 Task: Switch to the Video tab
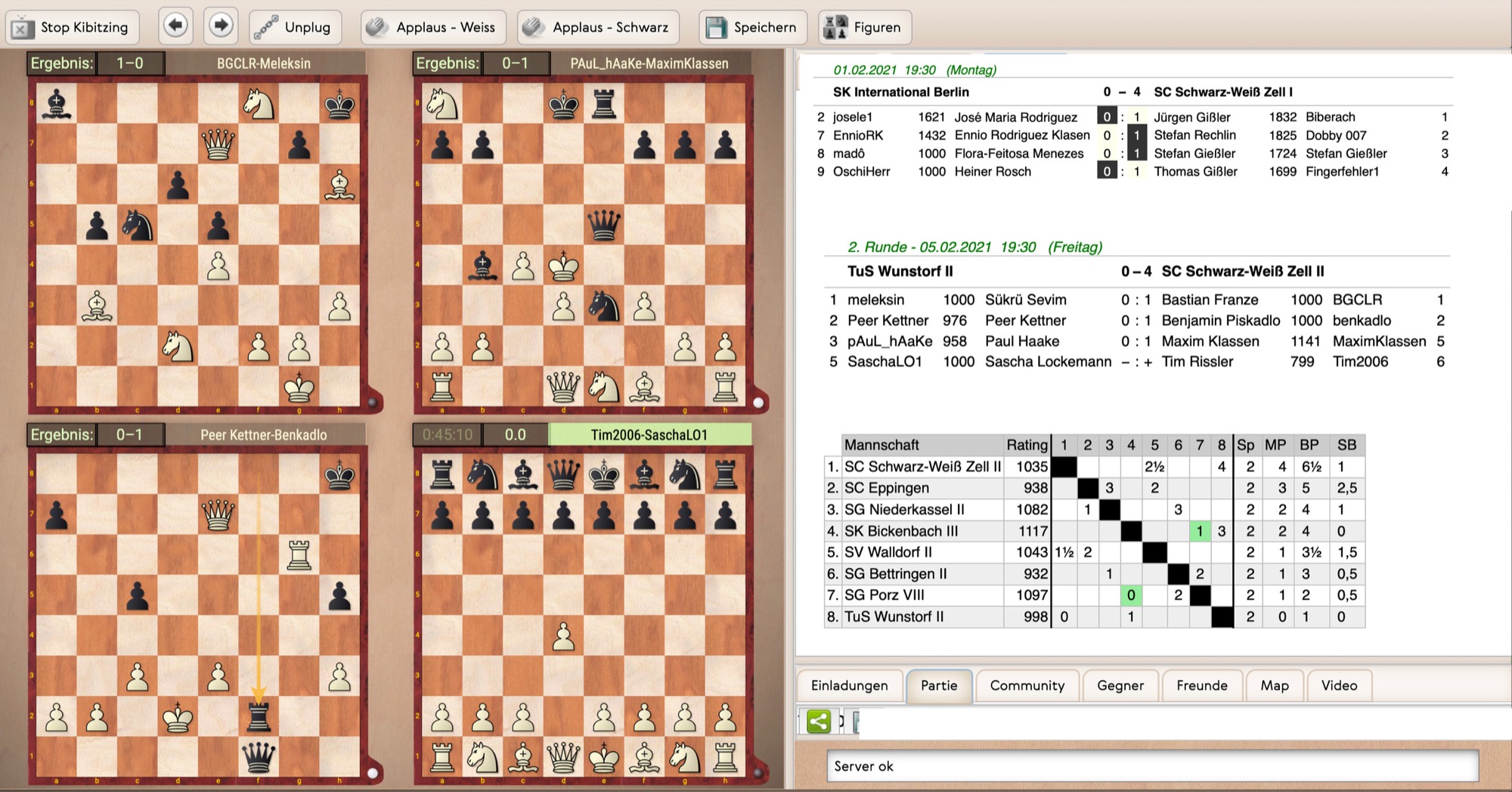point(1339,685)
